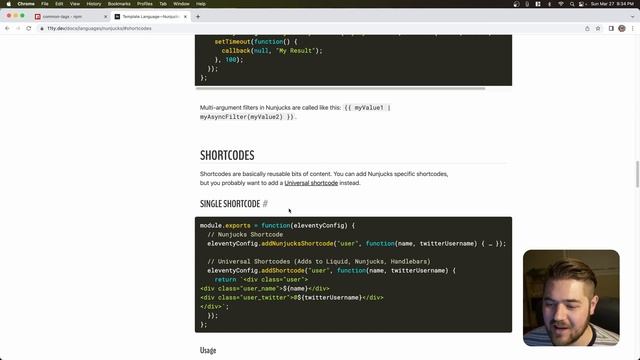This screenshot has height=360, width=640.
Task: Open Chrome's three-dot menu
Action: (633, 29)
